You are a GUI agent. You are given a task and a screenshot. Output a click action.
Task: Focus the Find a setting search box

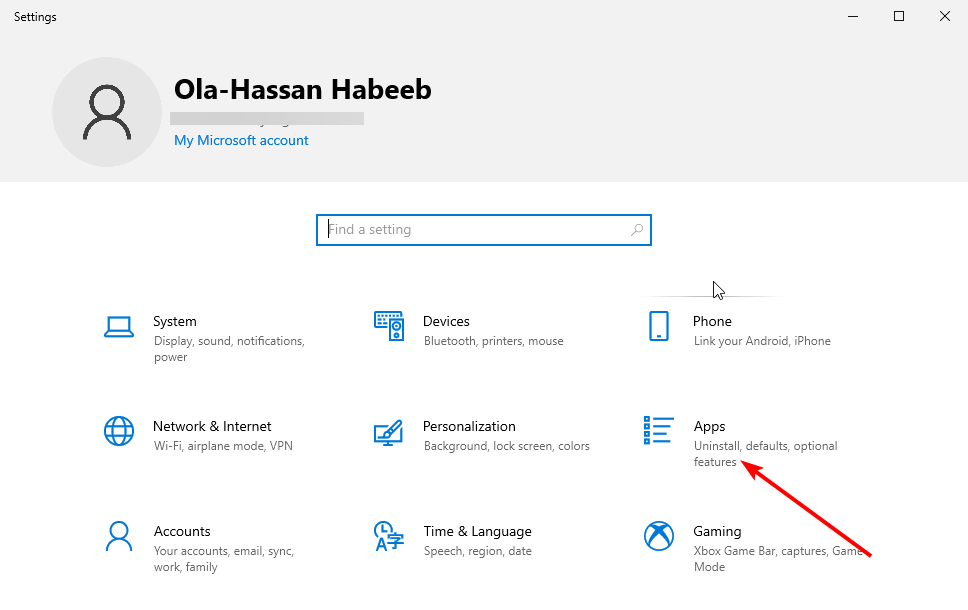pos(483,230)
